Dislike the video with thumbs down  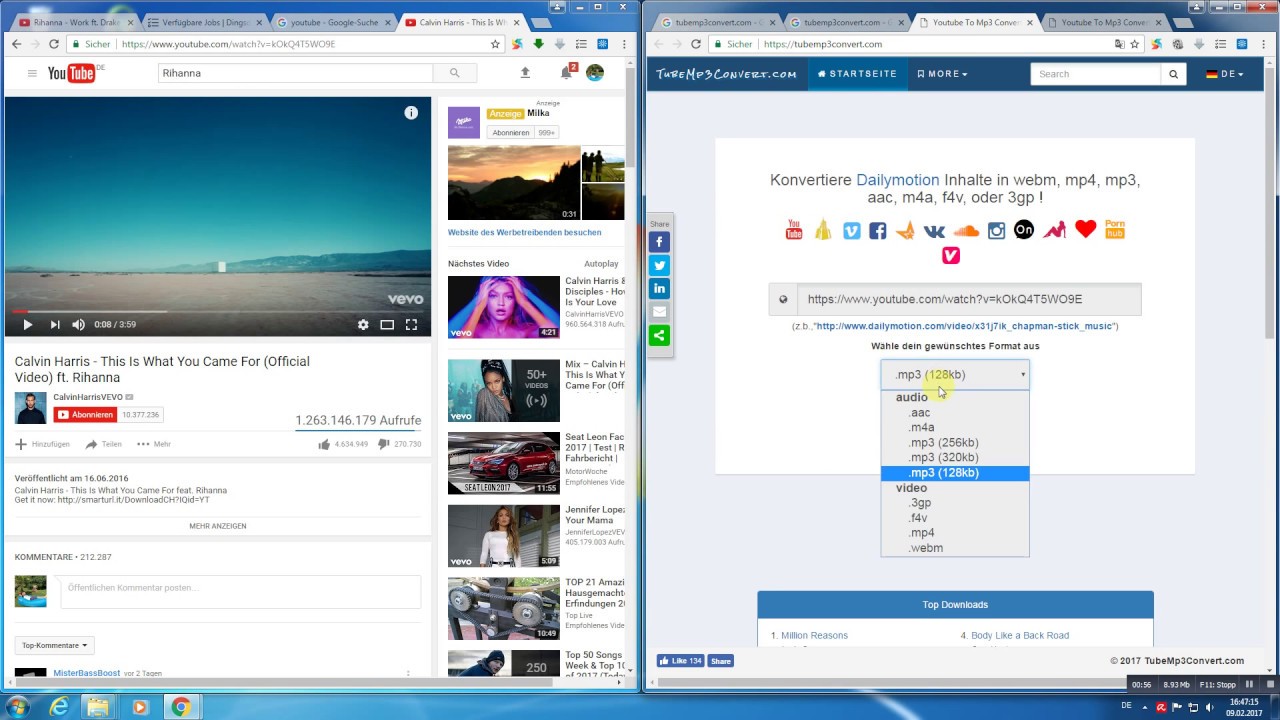point(384,444)
